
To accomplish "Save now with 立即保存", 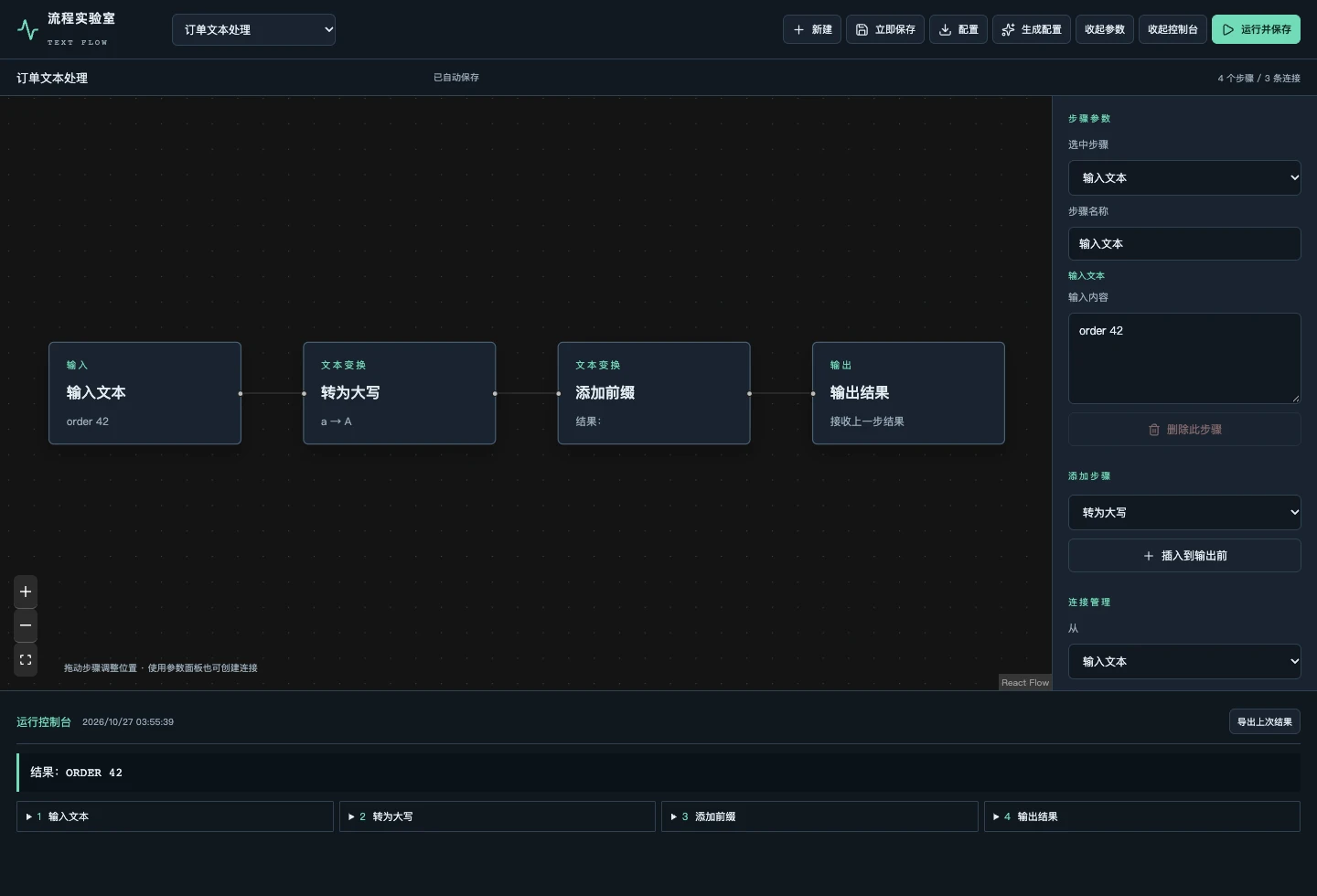I will click(885, 29).
